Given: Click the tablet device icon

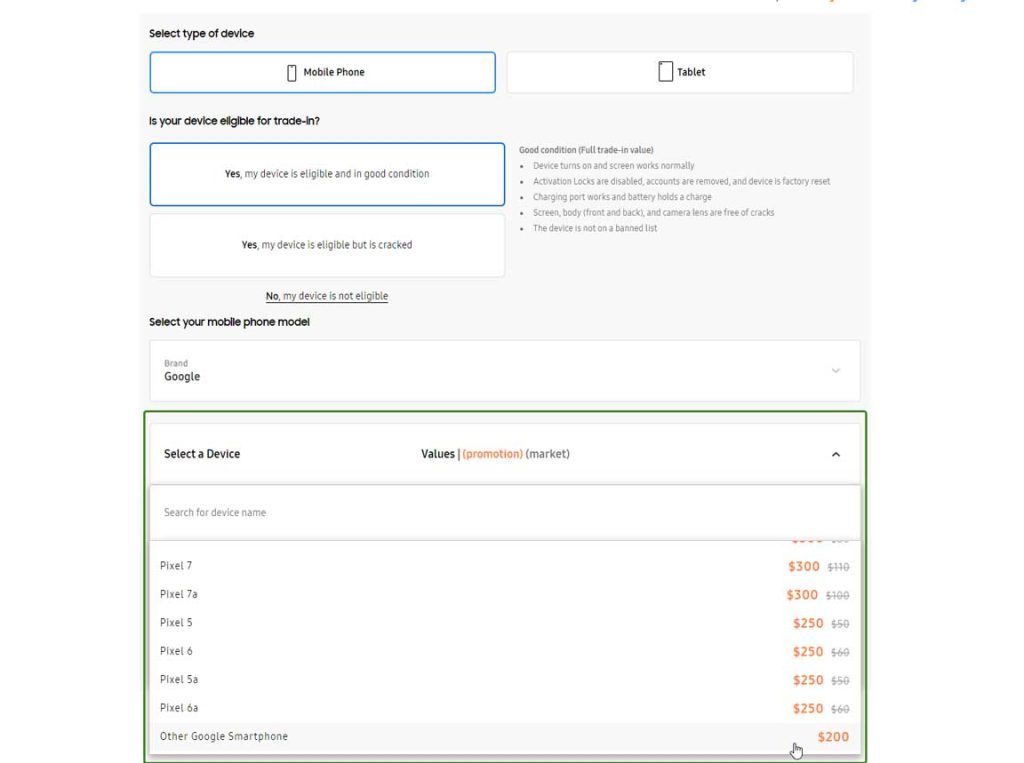Looking at the screenshot, I should point(665,72).
